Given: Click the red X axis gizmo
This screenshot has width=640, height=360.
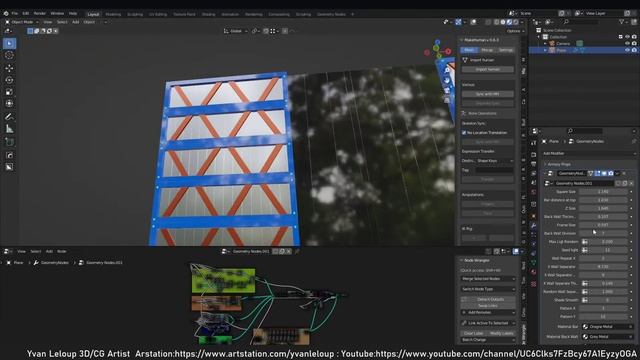Looking at the screenshot, I should point(448,51).
